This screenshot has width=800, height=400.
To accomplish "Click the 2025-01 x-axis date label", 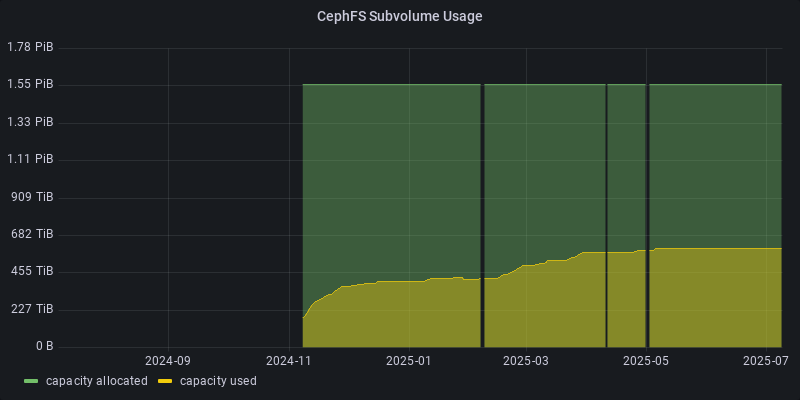I will (x=409, y=361).
